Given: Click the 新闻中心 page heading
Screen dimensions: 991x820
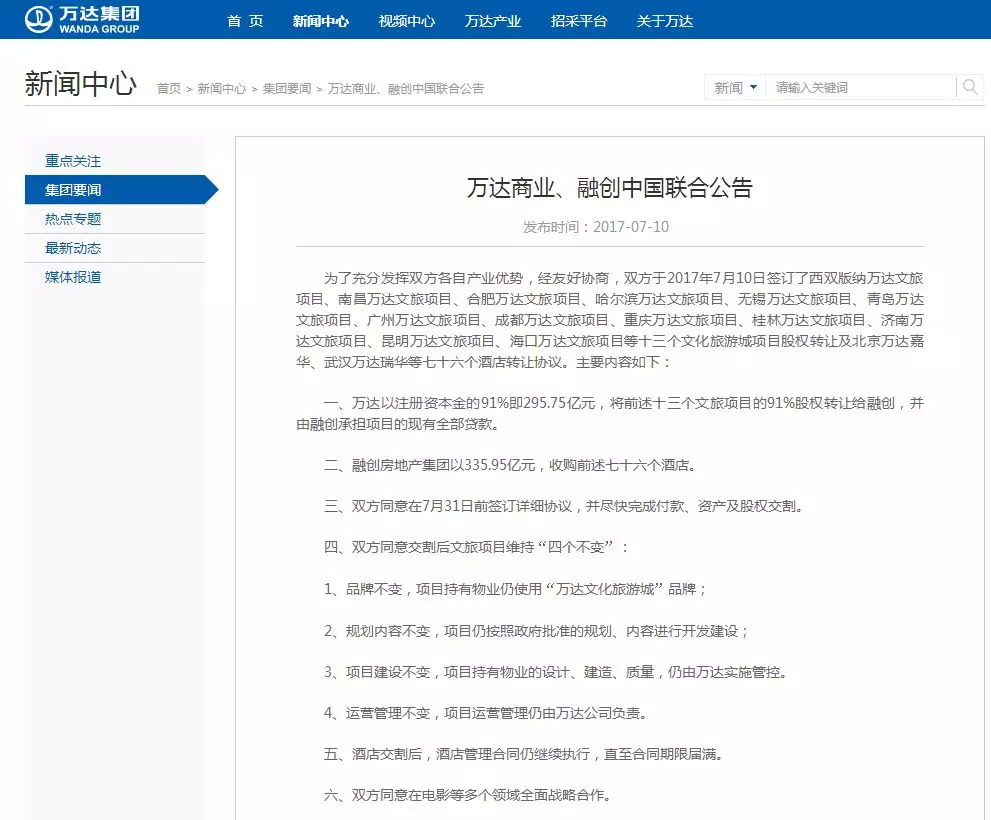Looking at the screenshot, I should [x=81, y=83].
